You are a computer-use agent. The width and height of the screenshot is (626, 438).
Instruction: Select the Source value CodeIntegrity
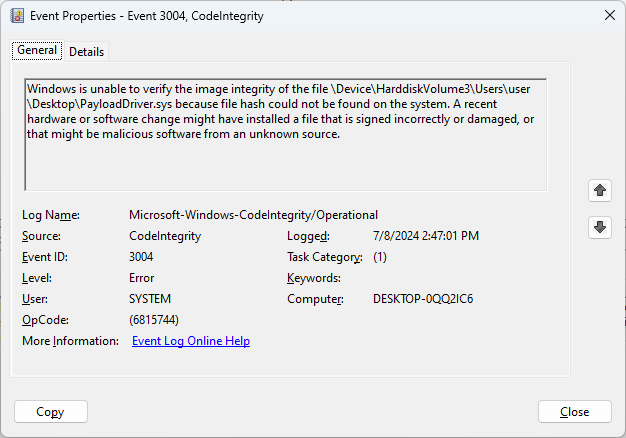click(x=165, y=236)
